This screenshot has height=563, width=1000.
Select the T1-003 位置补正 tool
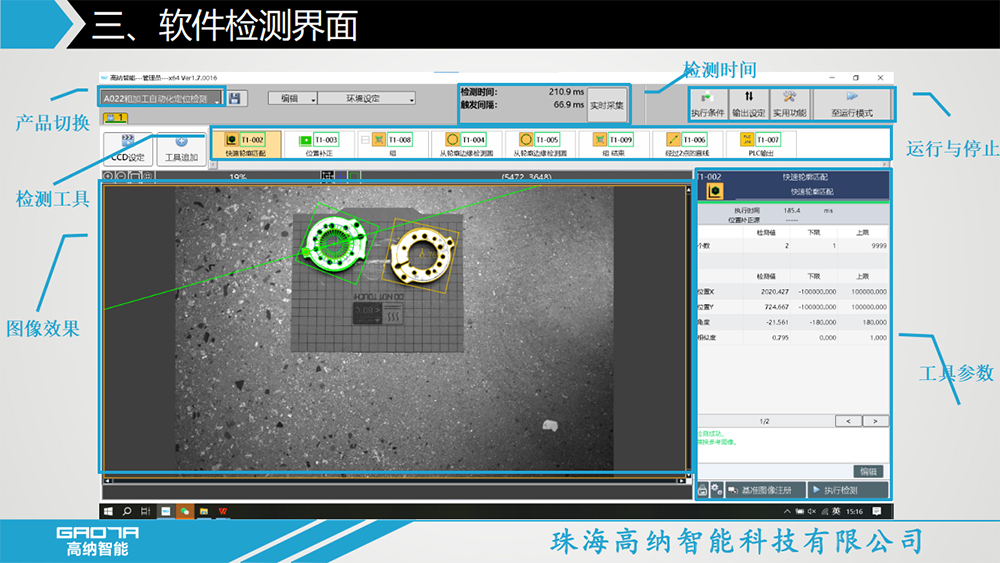318,146
